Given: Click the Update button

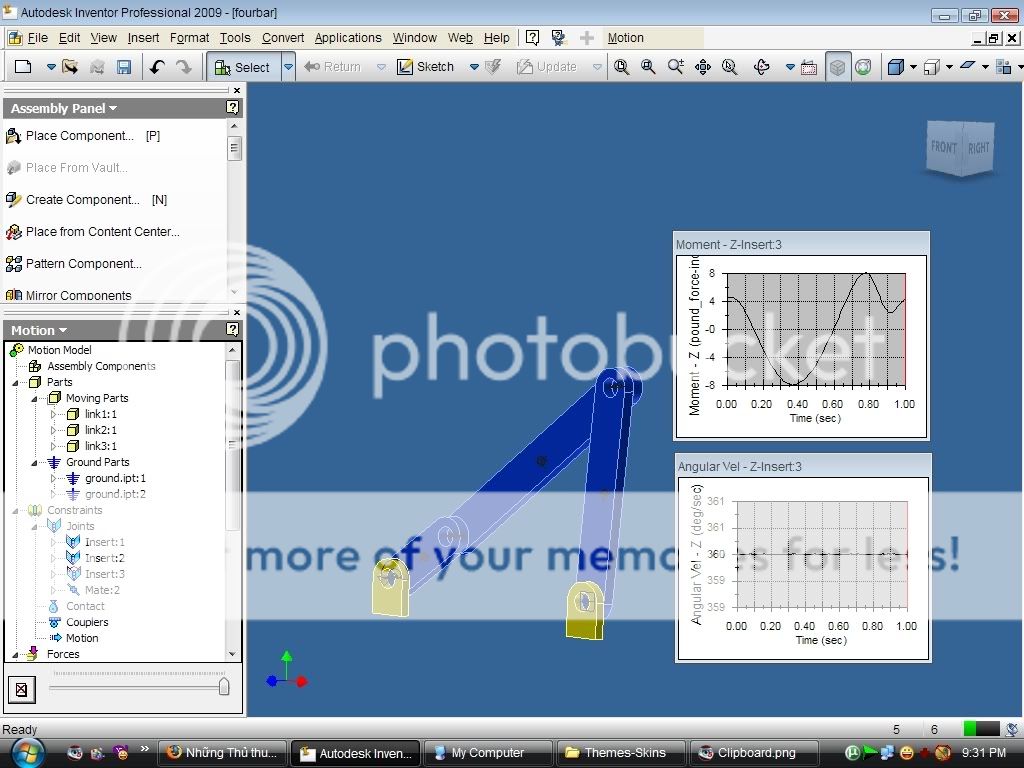Looking at the screenshot, I should pos(547,67).
